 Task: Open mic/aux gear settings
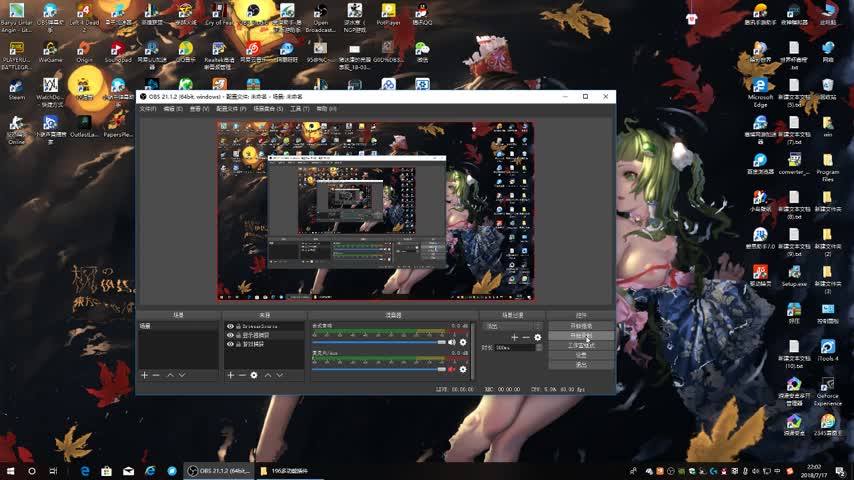pos(463,369)
